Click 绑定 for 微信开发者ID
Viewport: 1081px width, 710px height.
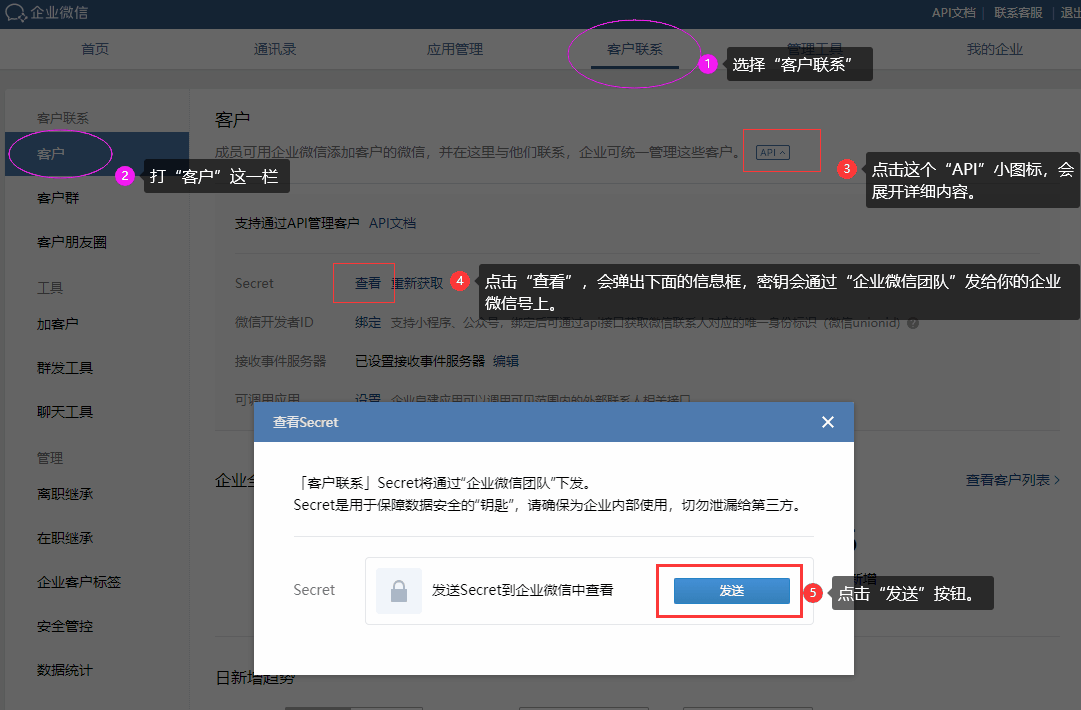point(367,322)
